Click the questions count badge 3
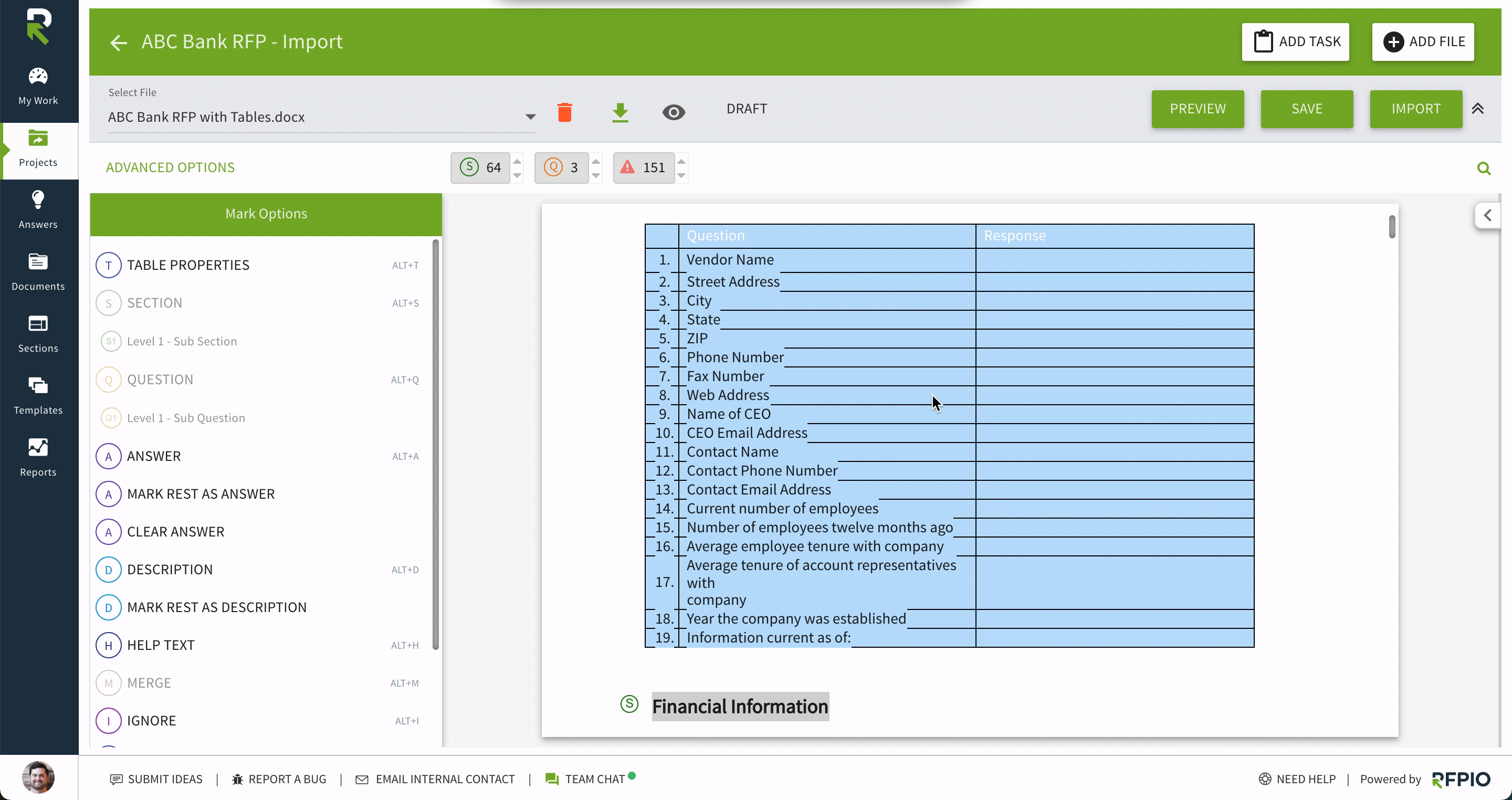The height and width of the screenshot is (800, 1512). click(561, 168)
